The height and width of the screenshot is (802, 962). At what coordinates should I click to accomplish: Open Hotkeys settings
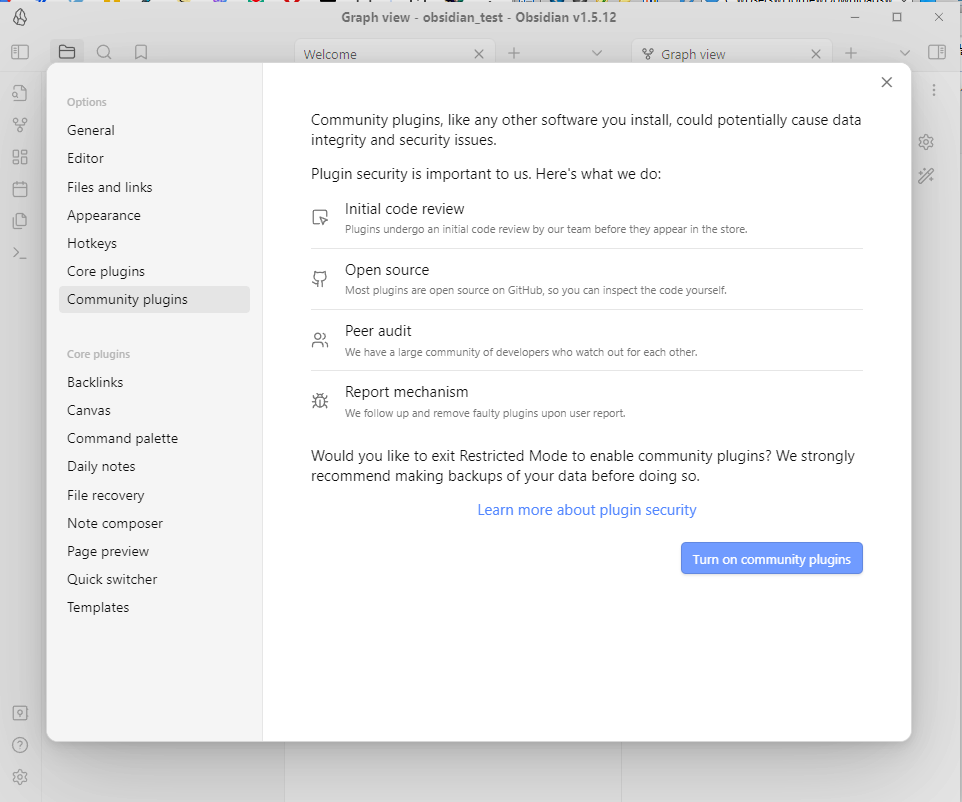[x=155, y=243]
